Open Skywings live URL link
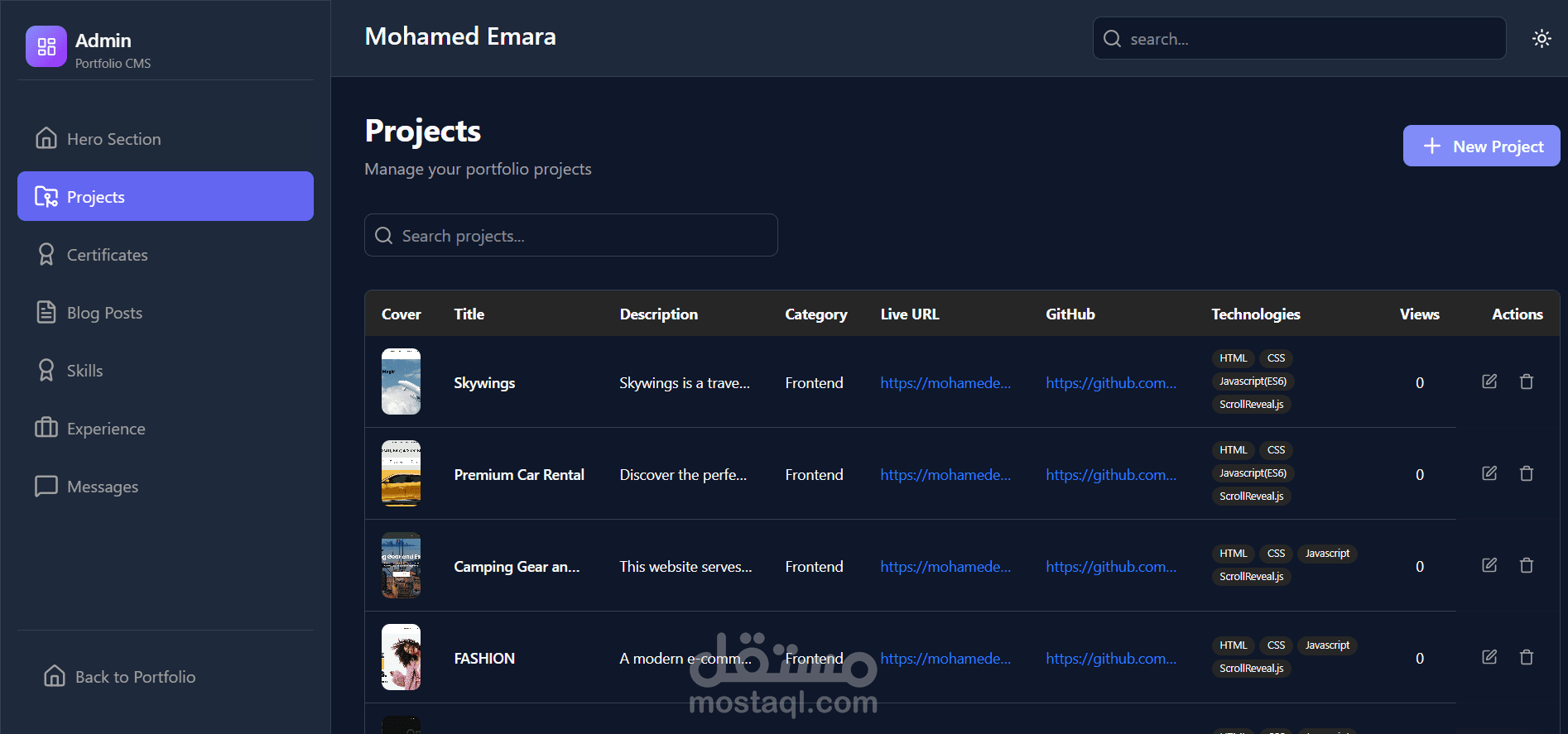Viewport: 1568px width, 734px height. pyautogui.click(x=945, y=383)
